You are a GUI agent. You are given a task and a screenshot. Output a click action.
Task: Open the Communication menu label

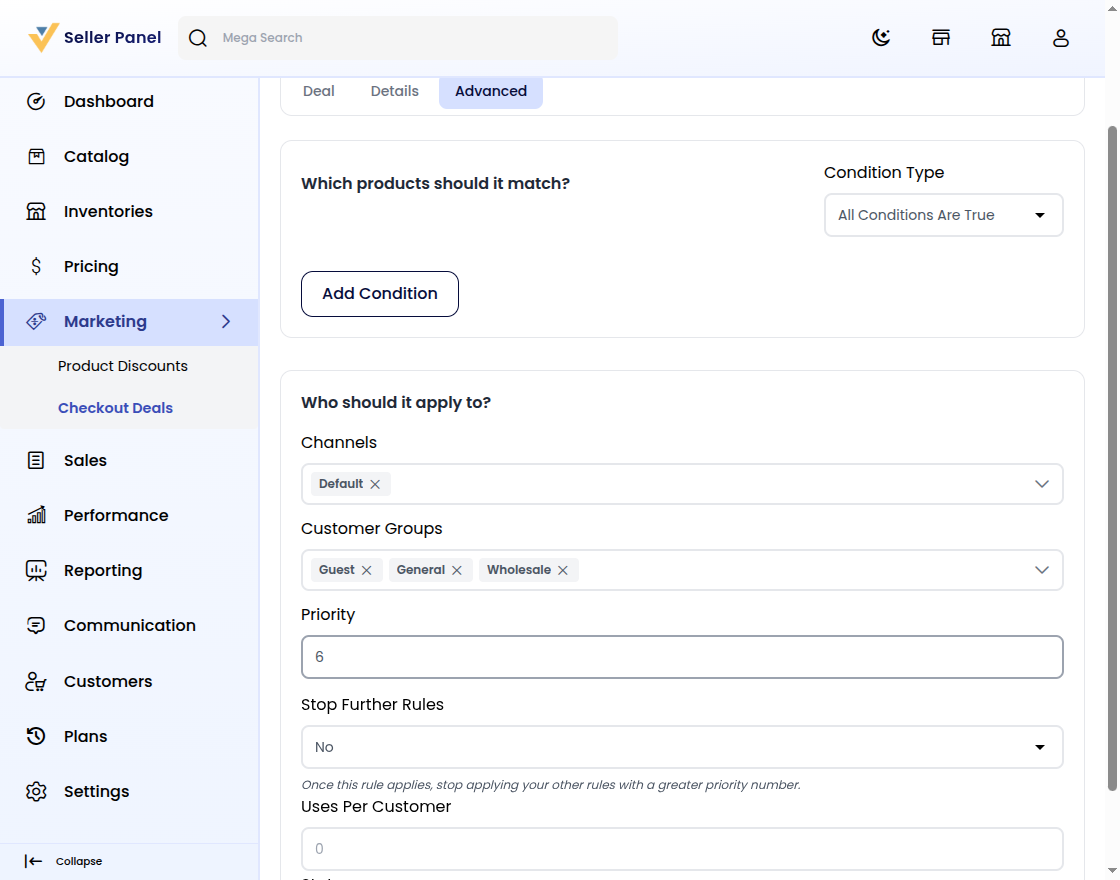[129, 626]
